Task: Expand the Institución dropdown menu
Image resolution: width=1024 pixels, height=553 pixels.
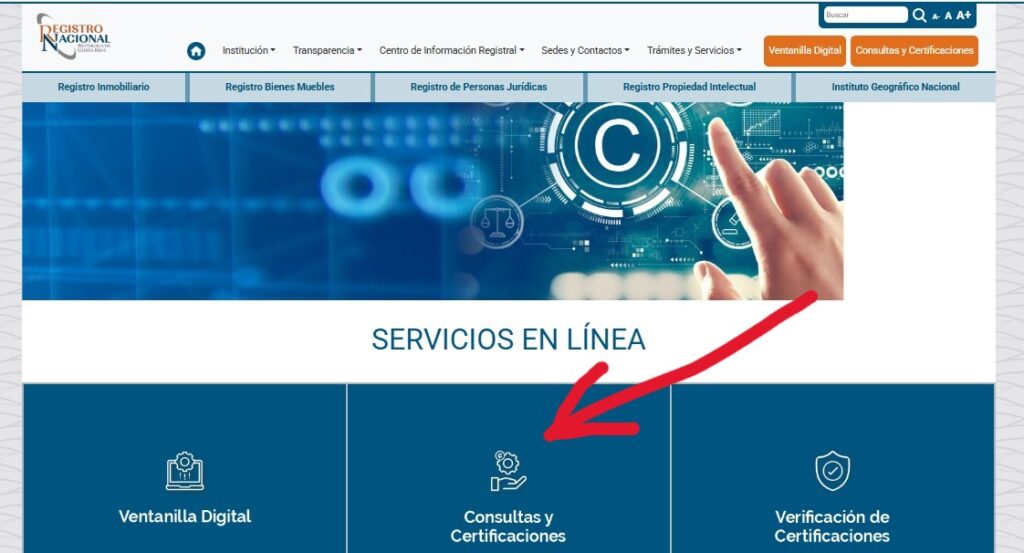Action: pos(249,50)
